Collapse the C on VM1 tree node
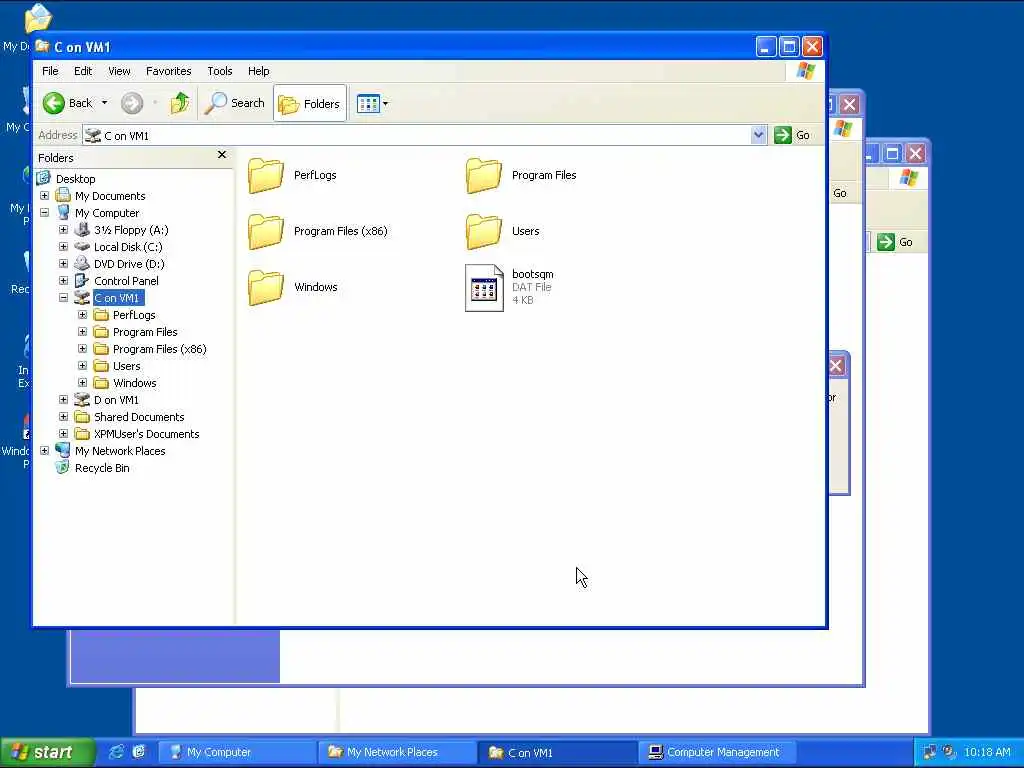1024x768 pixels. [63, 298]
